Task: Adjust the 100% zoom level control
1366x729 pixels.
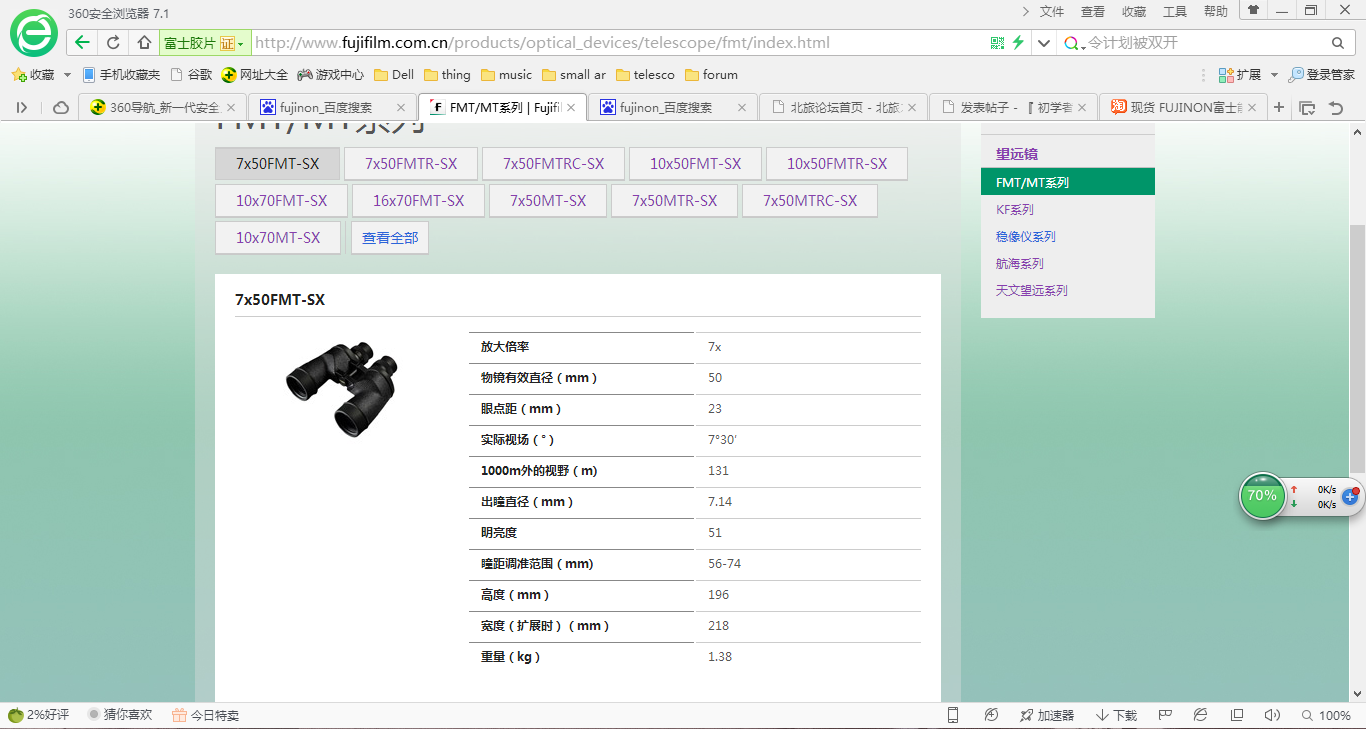Action: pos(1326,715)
